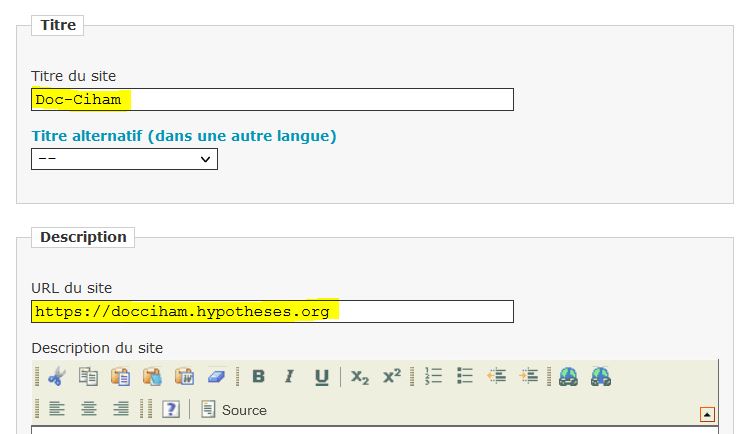The width and height of the screenshot is (745, 434).
Task: Apply subscript formatting
Action: pos(360,376)
